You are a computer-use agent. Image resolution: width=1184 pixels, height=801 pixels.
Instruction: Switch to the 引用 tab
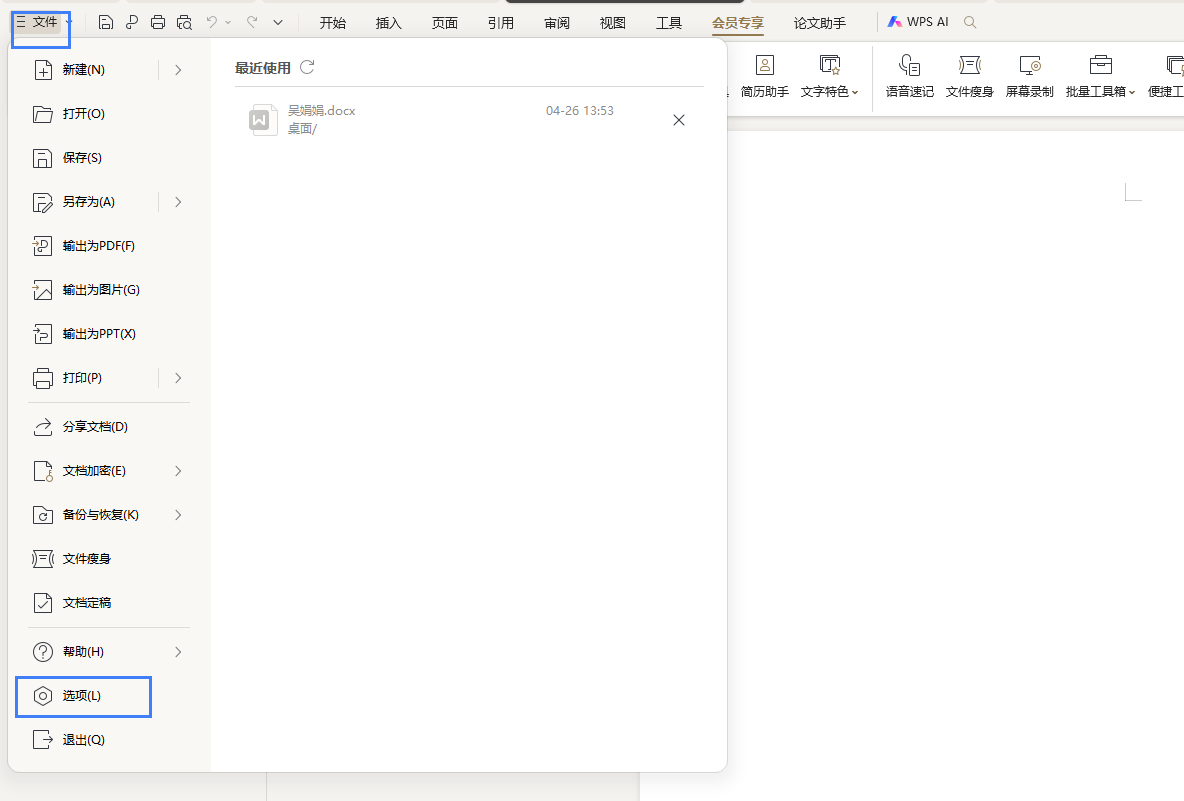[501, 23]
